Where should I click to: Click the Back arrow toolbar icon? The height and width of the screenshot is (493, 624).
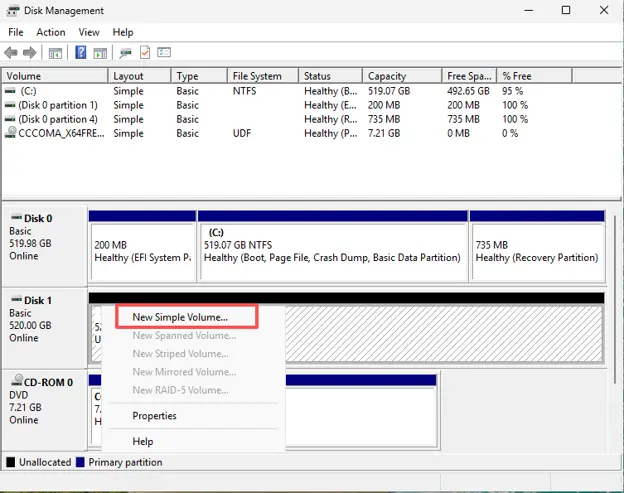pyautogui.click(x=11, y=53)
